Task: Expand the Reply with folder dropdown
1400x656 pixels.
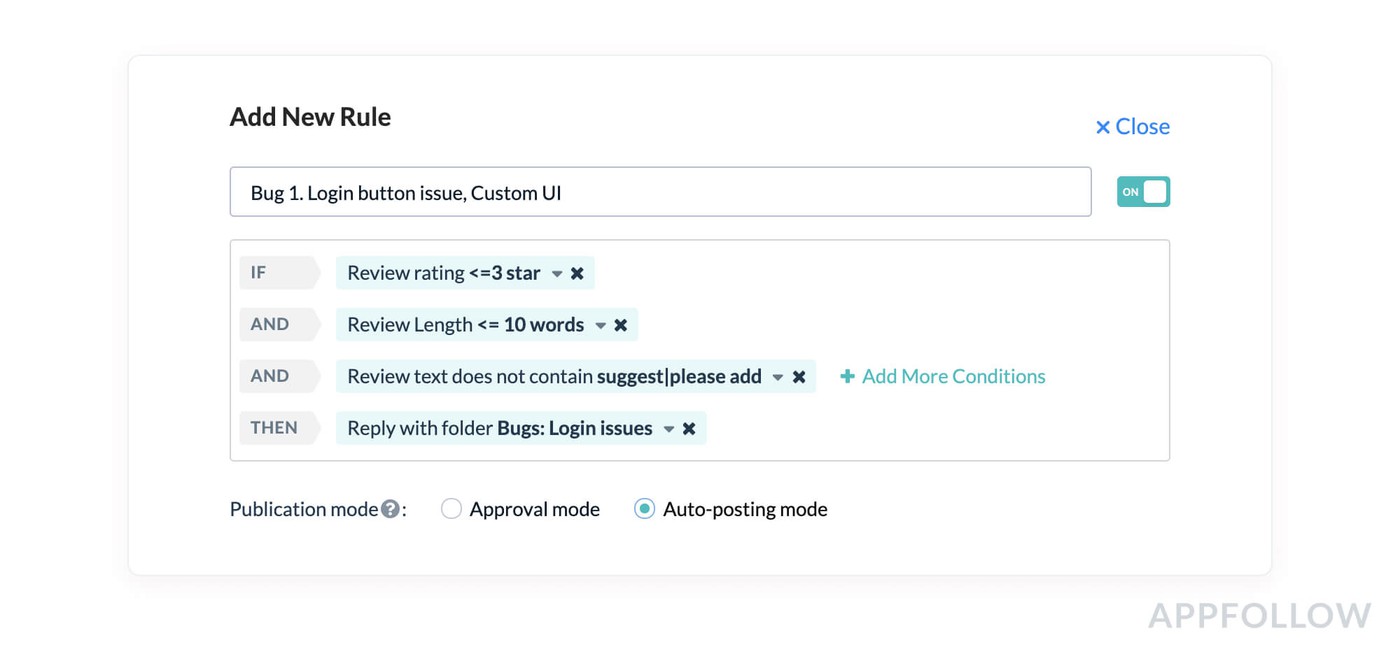Action: (669, 429)
